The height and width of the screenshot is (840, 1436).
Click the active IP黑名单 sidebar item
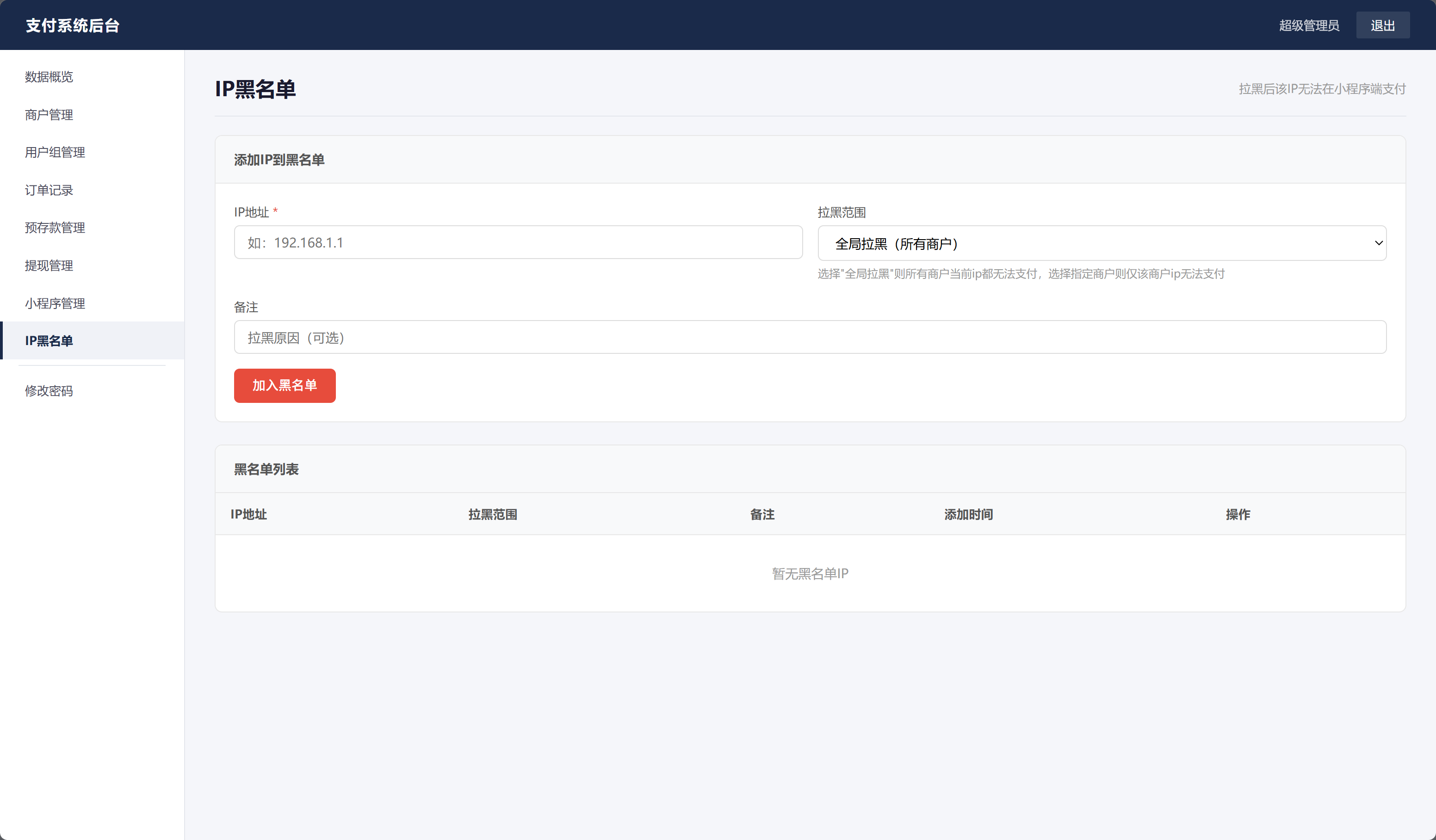coord(92,341)
